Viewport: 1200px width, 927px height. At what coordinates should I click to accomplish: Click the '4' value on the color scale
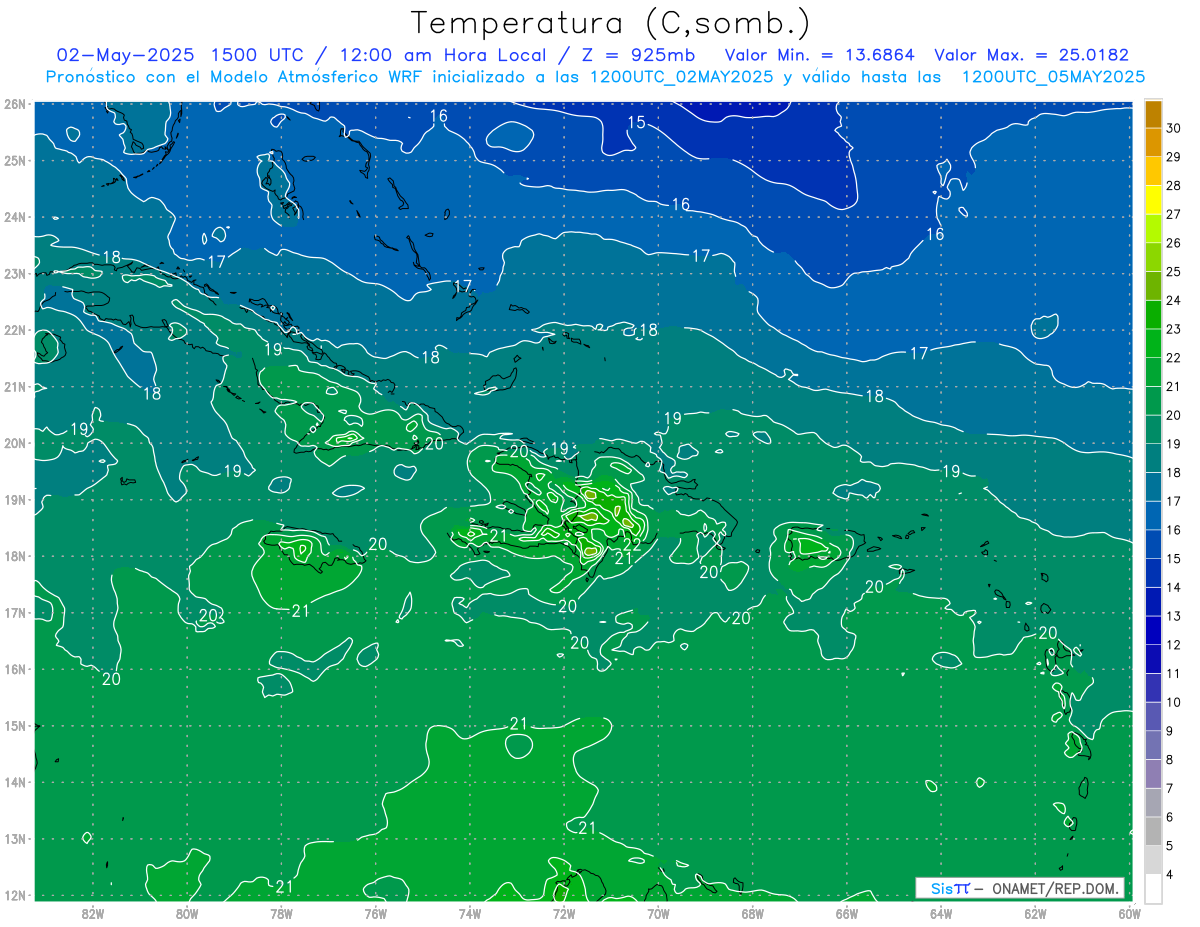[x=1170, y=875]
